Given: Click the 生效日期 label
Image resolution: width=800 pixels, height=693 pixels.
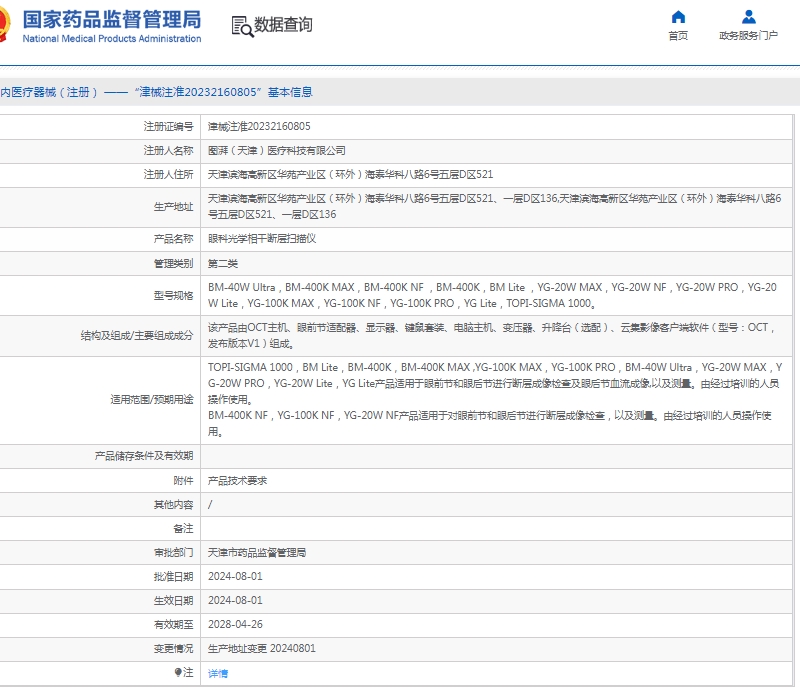Looking at the screenshot, I should 173,601.
